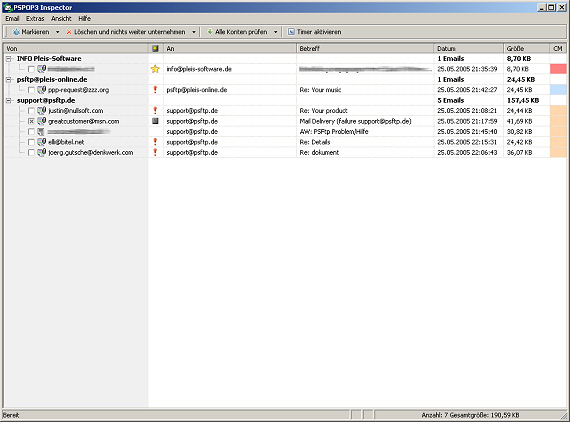This screenshot has width=570, height=422.
Task: Click the Timer aktivieren clock icon
Action: (x=291, y=32)
